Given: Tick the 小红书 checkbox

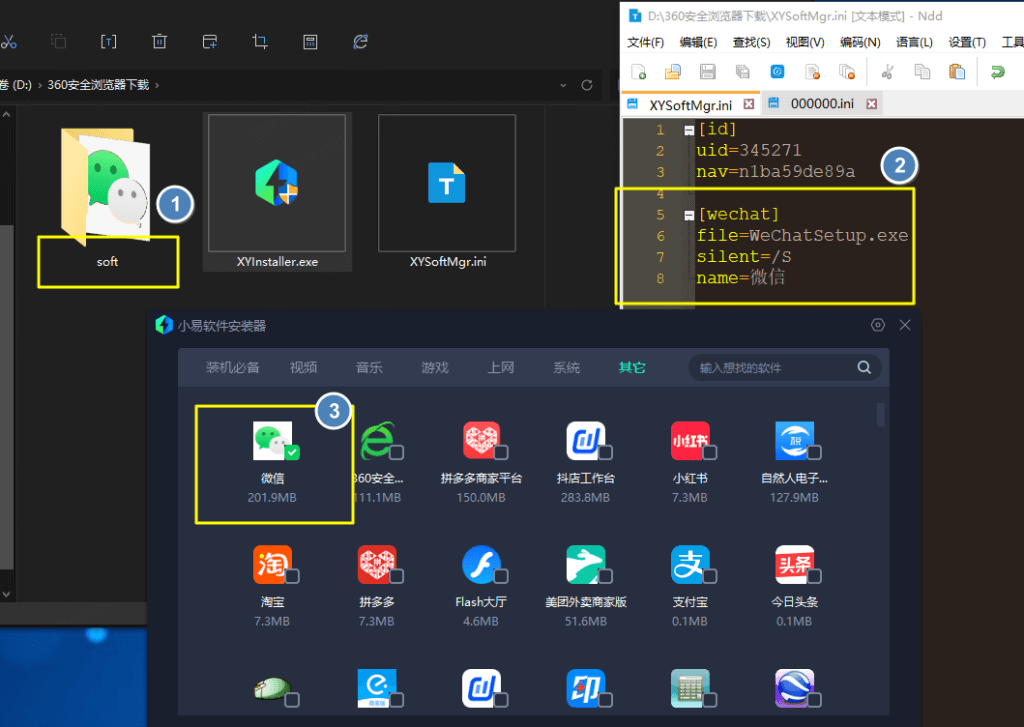Looking at the screenshot, I should pyautogui.click(x=710, y=452).
